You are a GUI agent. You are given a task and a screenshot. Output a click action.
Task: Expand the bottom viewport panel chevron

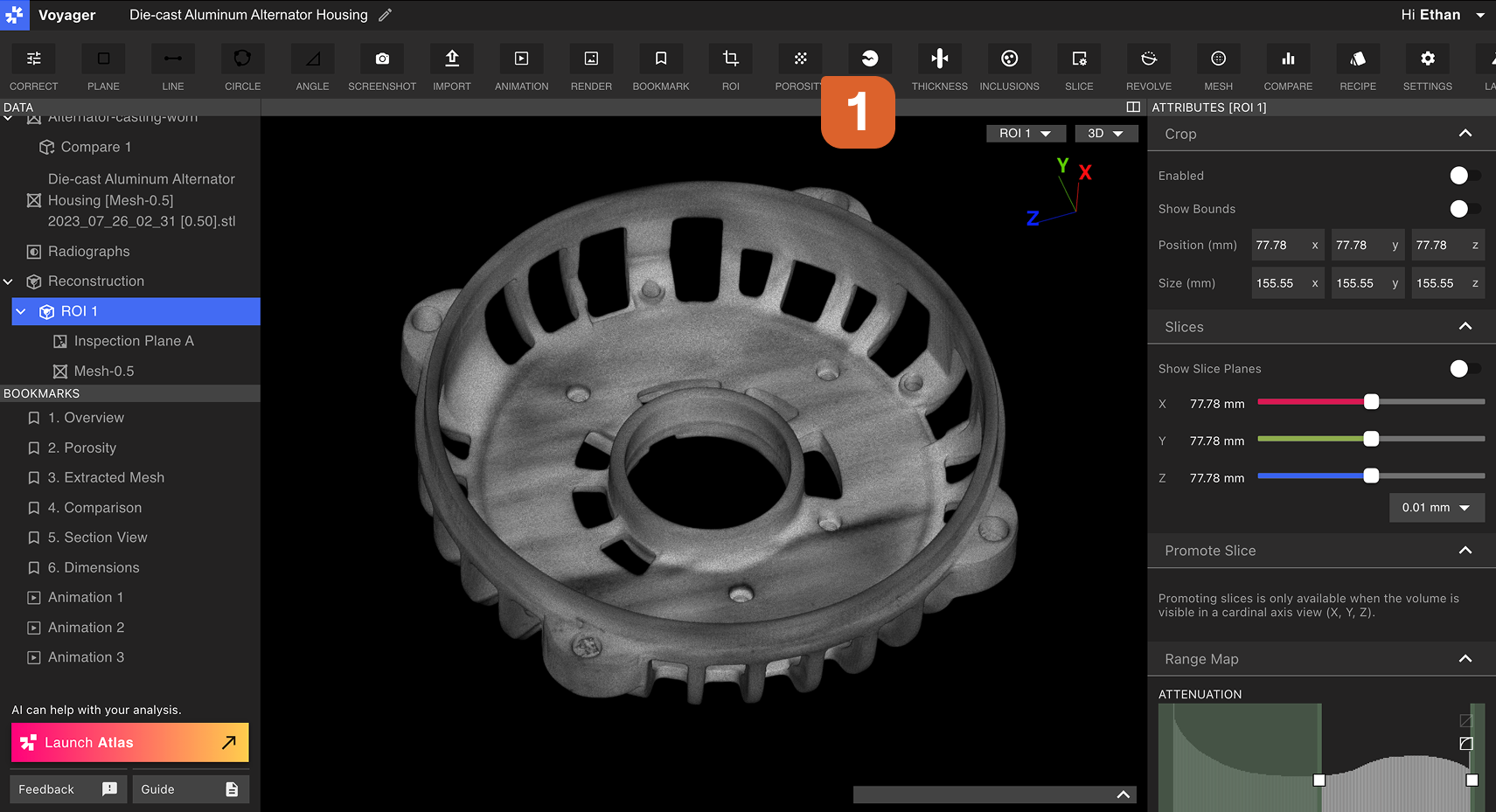(x=1124, y=795)
